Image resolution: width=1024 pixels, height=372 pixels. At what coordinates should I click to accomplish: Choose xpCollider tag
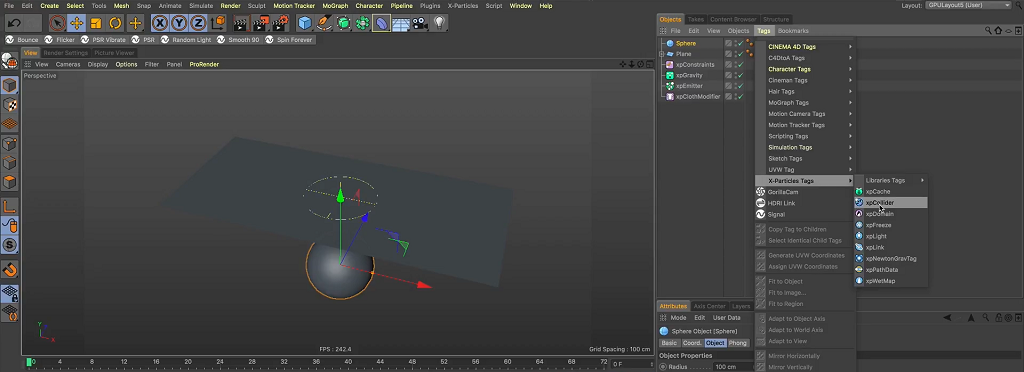891,203
